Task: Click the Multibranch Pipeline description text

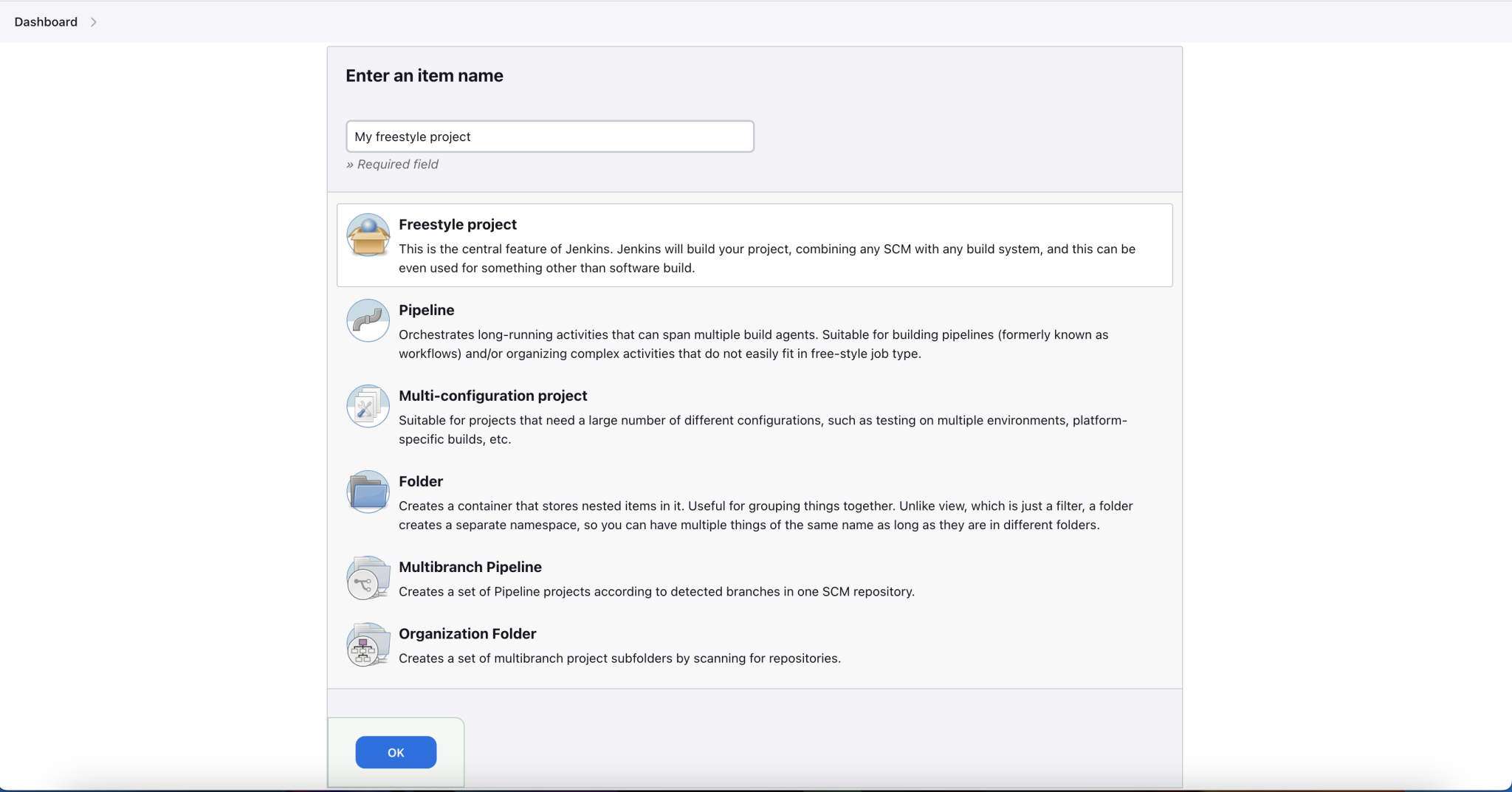Action: point(656,592)
